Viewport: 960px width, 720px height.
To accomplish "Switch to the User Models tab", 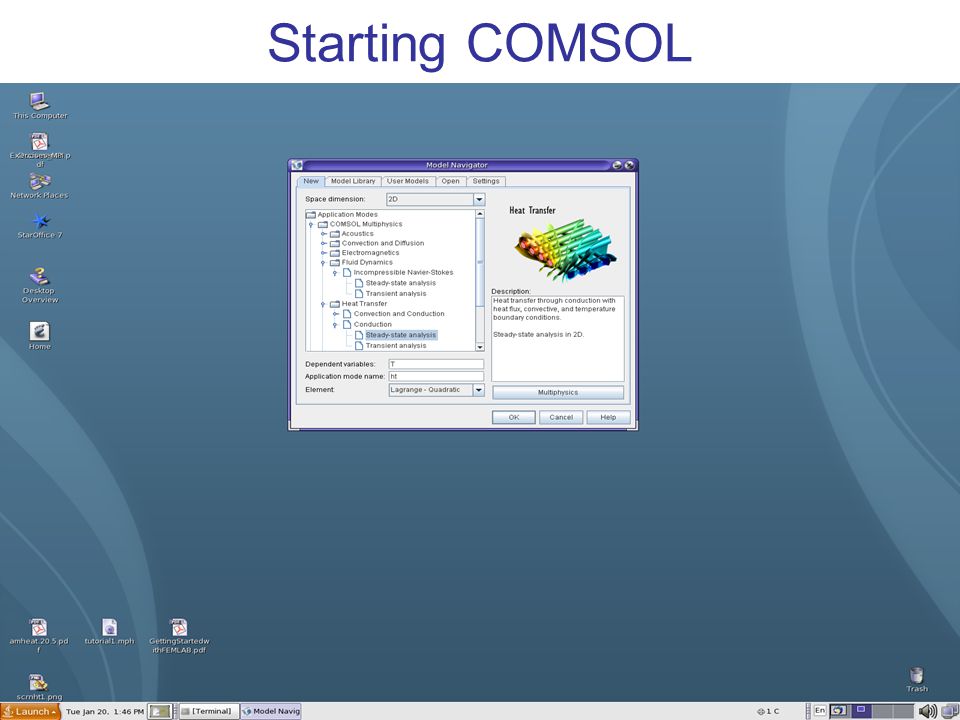I will (408, 181).
